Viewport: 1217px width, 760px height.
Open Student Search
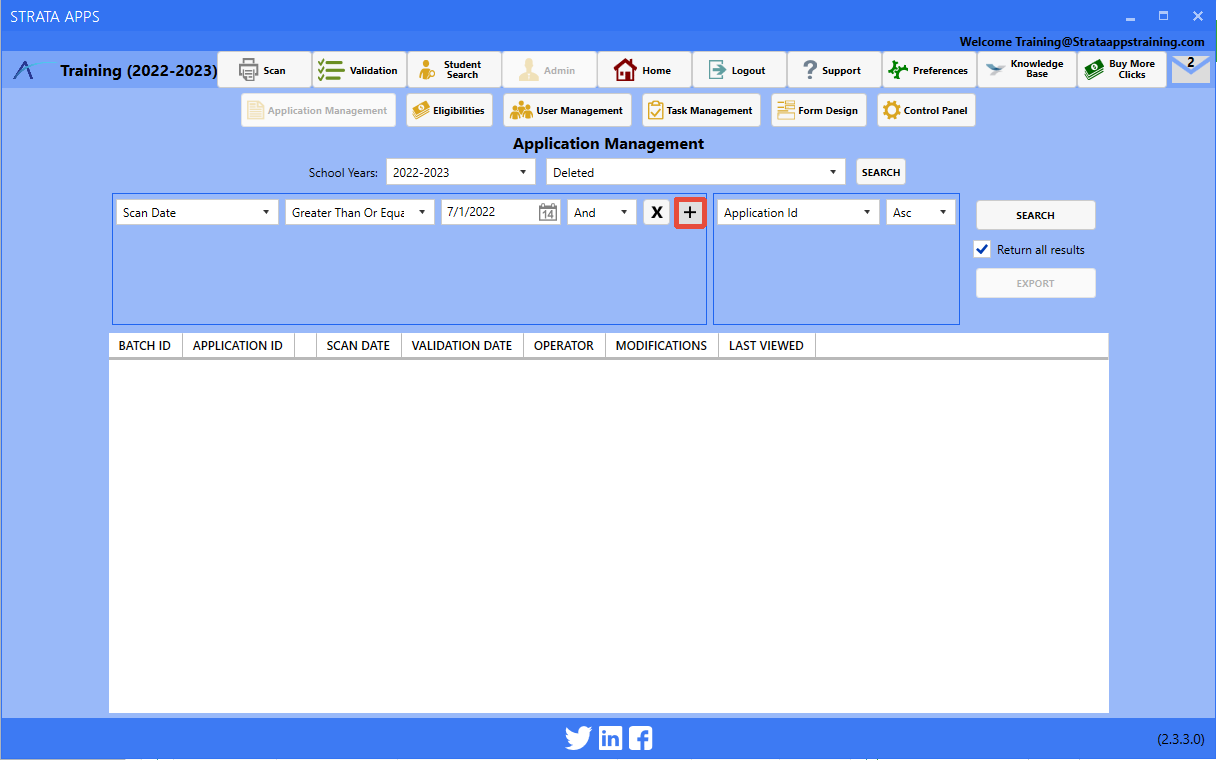(454, 70)
